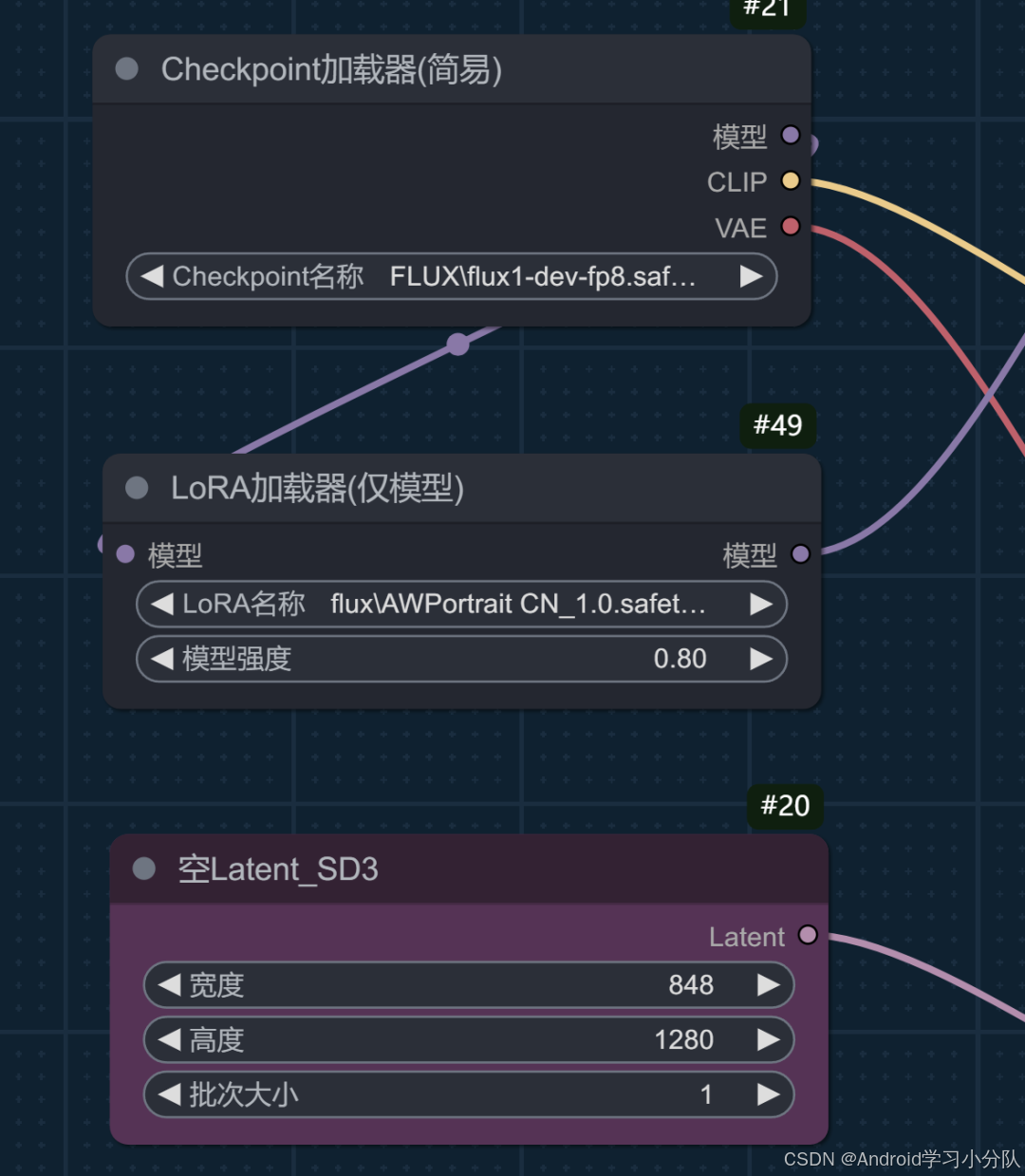The image size is (1025, 1176).
Task: Click the 模型 output socket on Checkpoint loader
Action: [791, 135]
